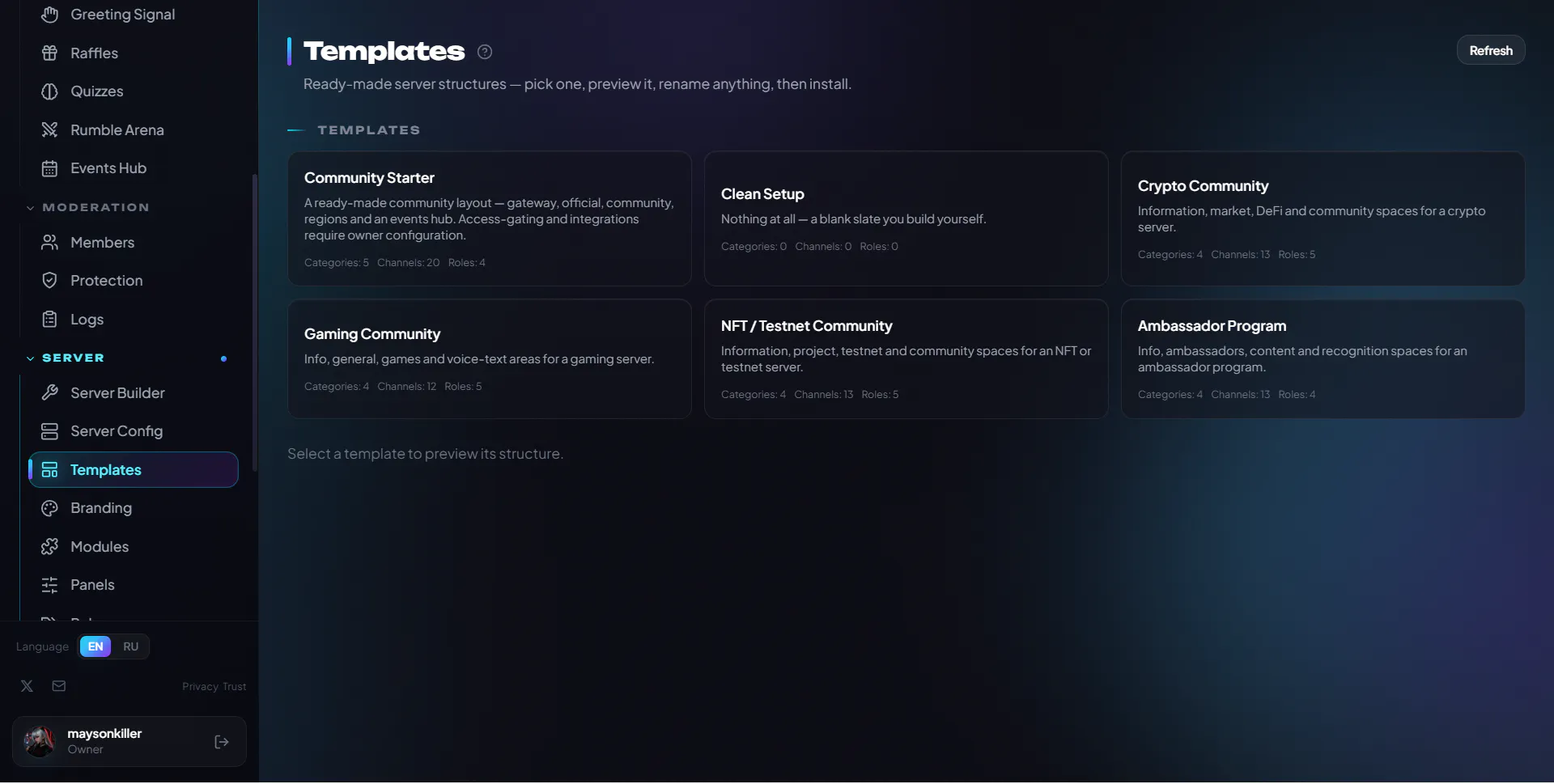Viewport: 1554px width, 784px height.
Task: Click the Raffles gift icon
Action: pos(49,53)
